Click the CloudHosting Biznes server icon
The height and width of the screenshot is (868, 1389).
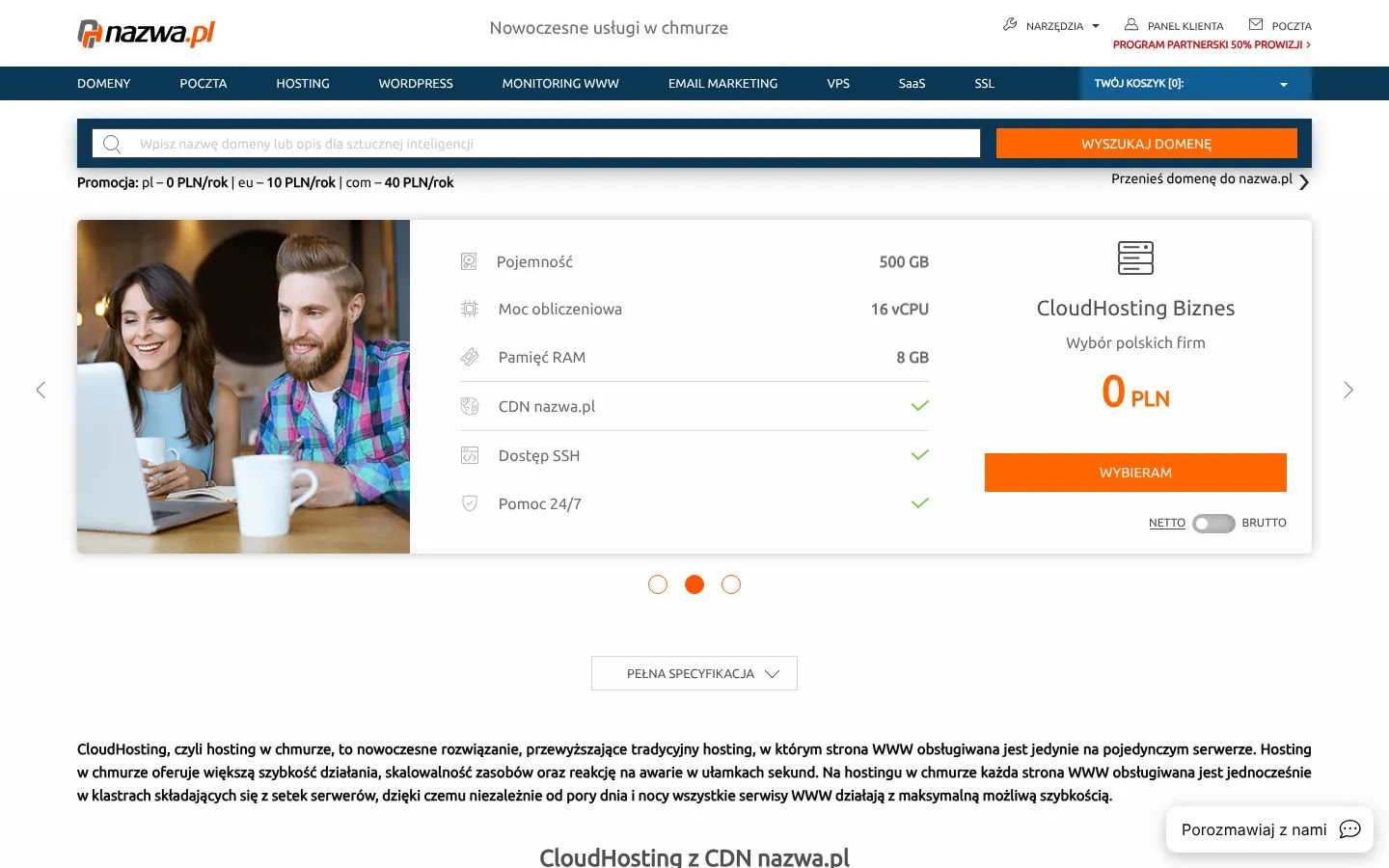tap(1135, 258)
